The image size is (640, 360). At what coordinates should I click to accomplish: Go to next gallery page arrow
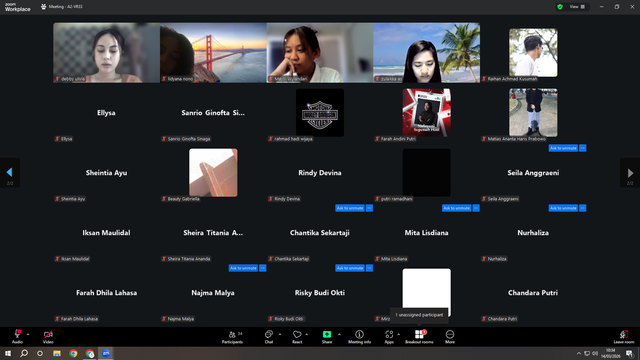[630, 172]
